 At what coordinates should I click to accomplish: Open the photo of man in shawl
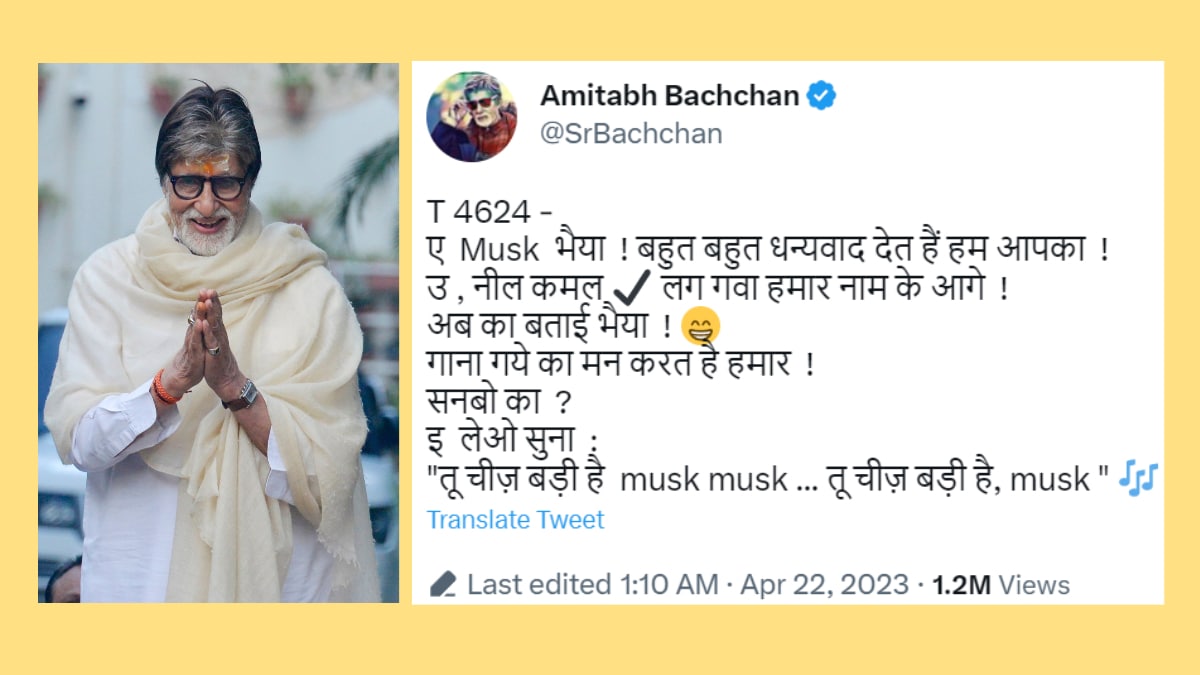218,333
